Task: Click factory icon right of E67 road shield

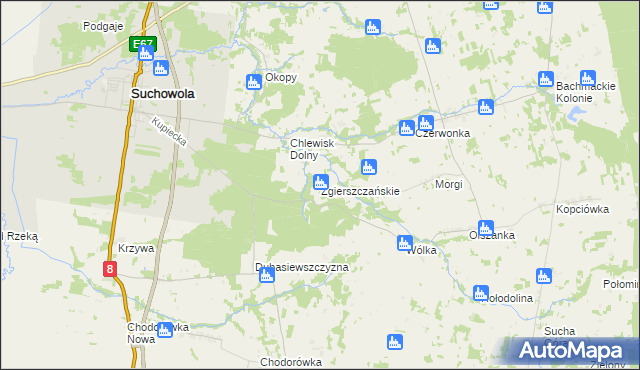Action: pyautogui.click(x=161, y=68)
